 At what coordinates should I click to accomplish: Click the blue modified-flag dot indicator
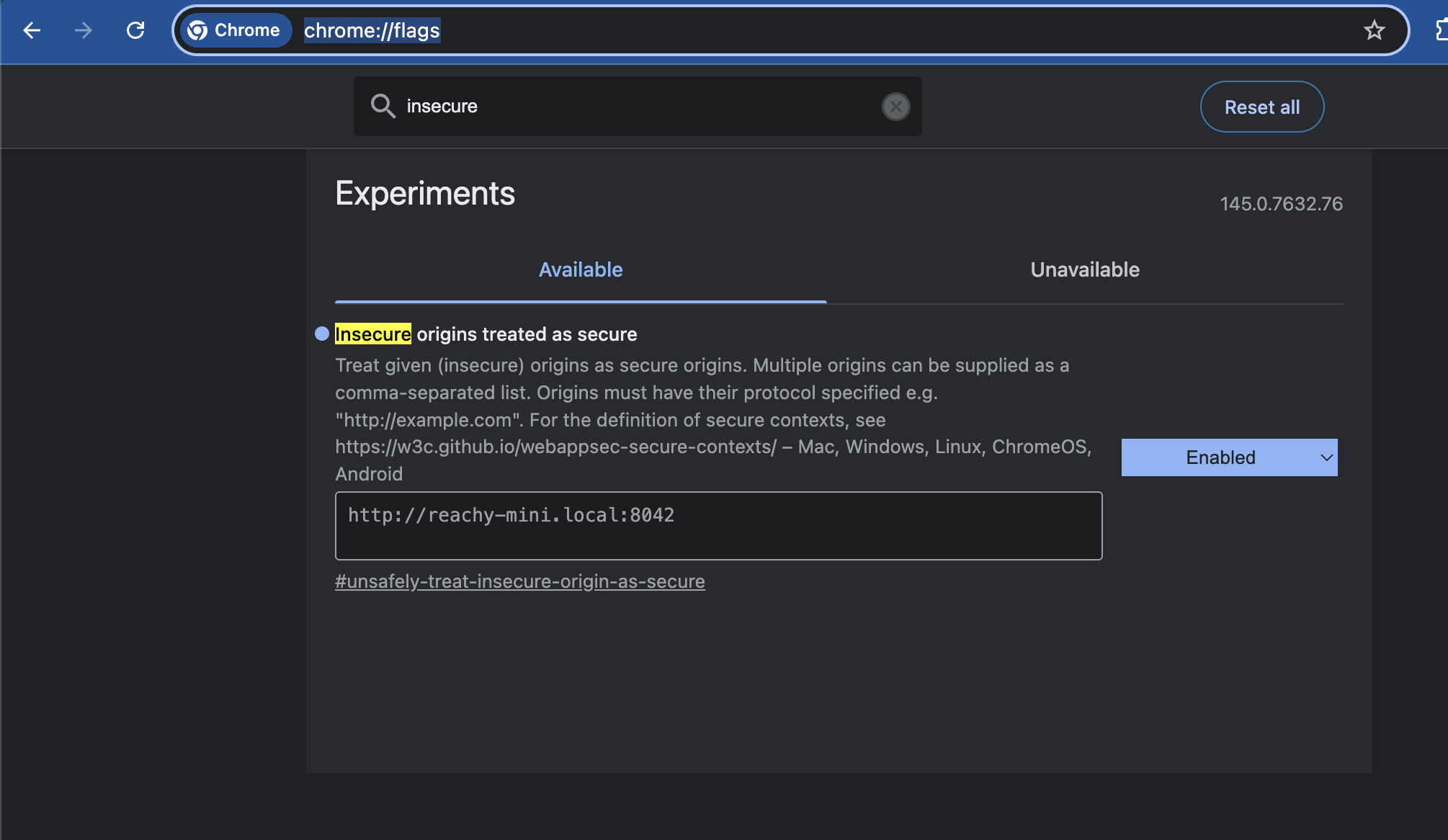pos(322,334)
